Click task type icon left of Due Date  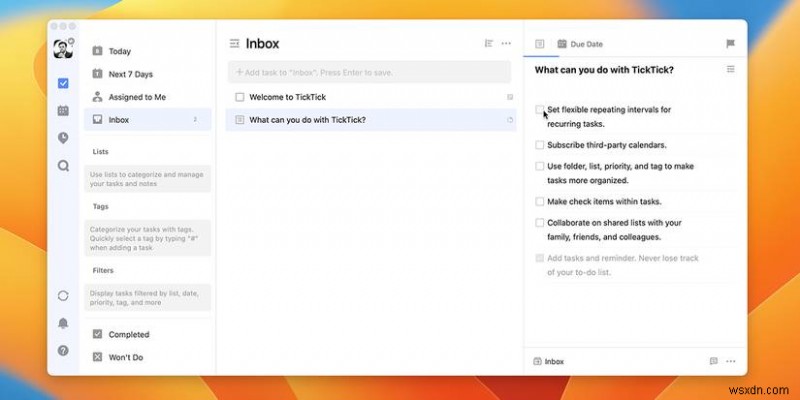pyautogui.click(x=540, y=44)
